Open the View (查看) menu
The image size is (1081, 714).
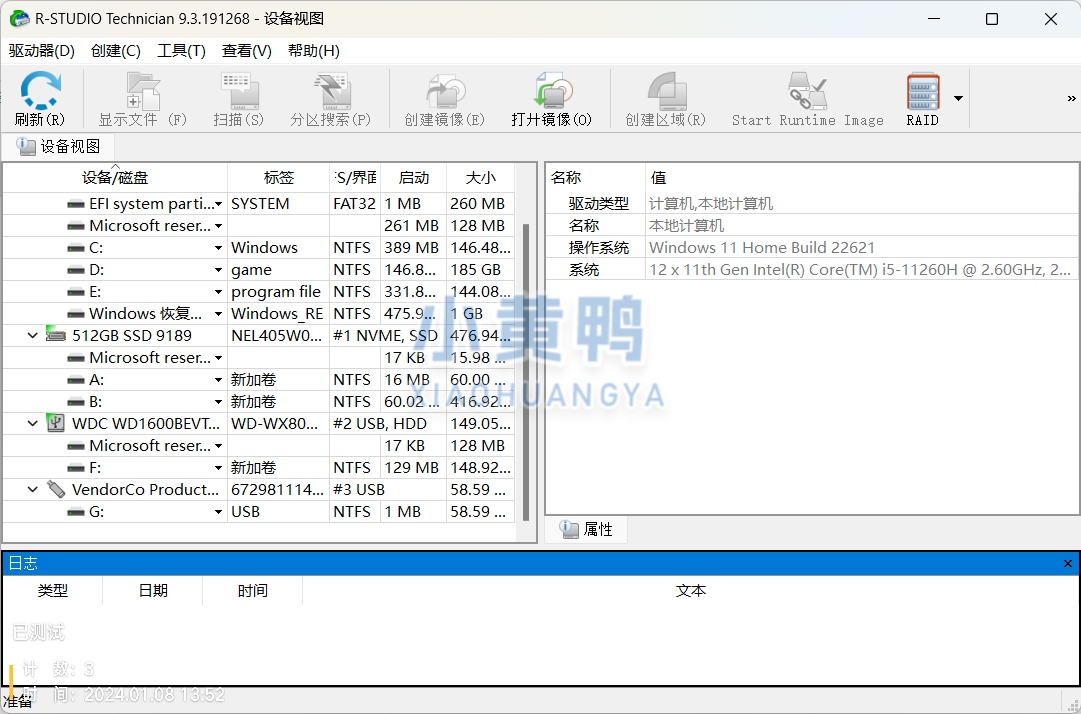247,51
